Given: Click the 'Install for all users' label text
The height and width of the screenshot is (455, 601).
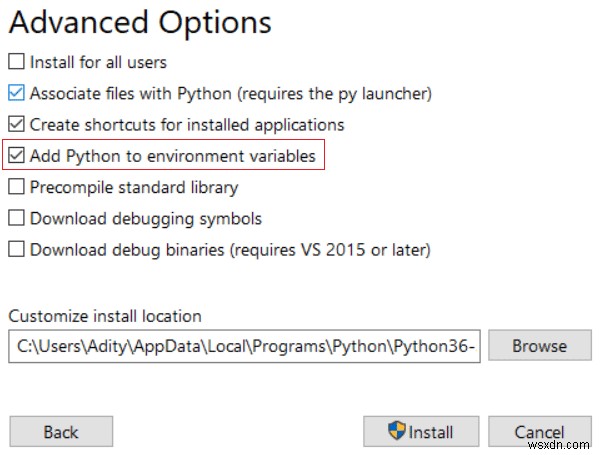Looking at the screenshot, I should coord(98,62).
